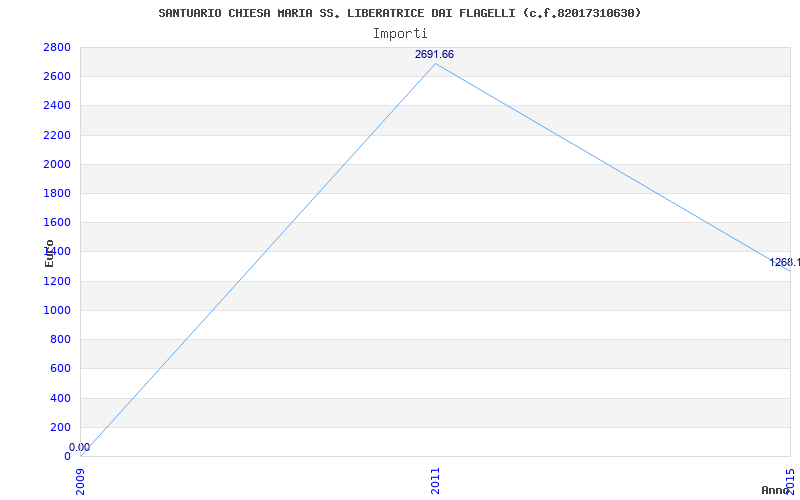800x500 pixels.
Task: Select the 2691.66 data point label
Action: tap(434, 55)
